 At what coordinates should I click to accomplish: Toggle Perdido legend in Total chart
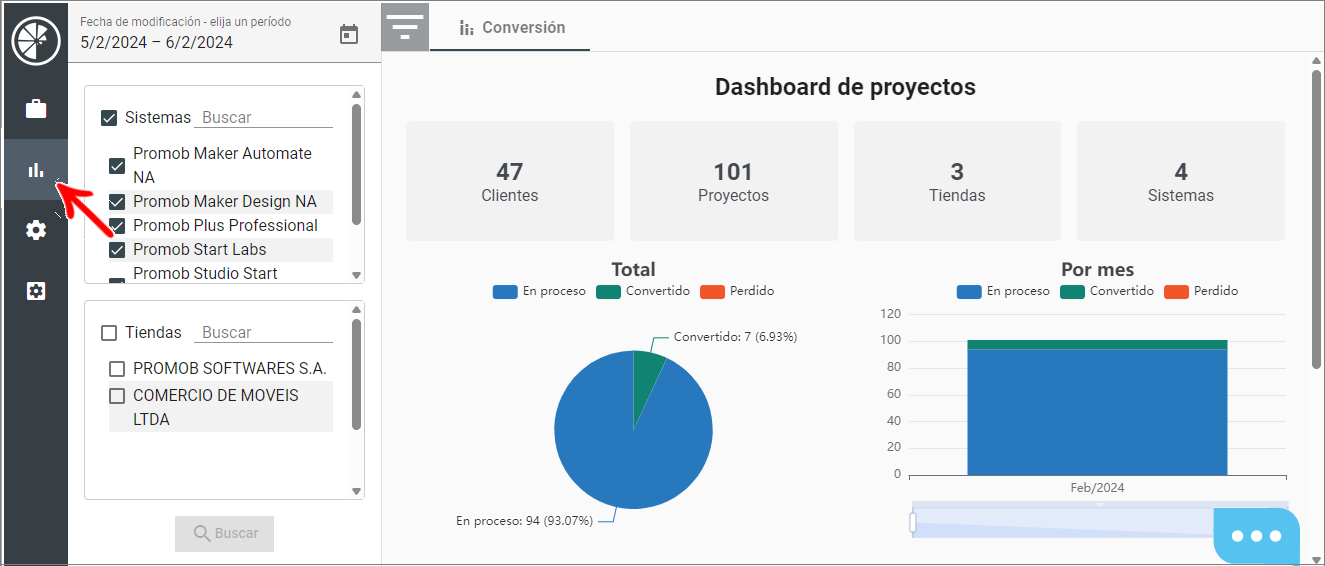tap(737, 291)
